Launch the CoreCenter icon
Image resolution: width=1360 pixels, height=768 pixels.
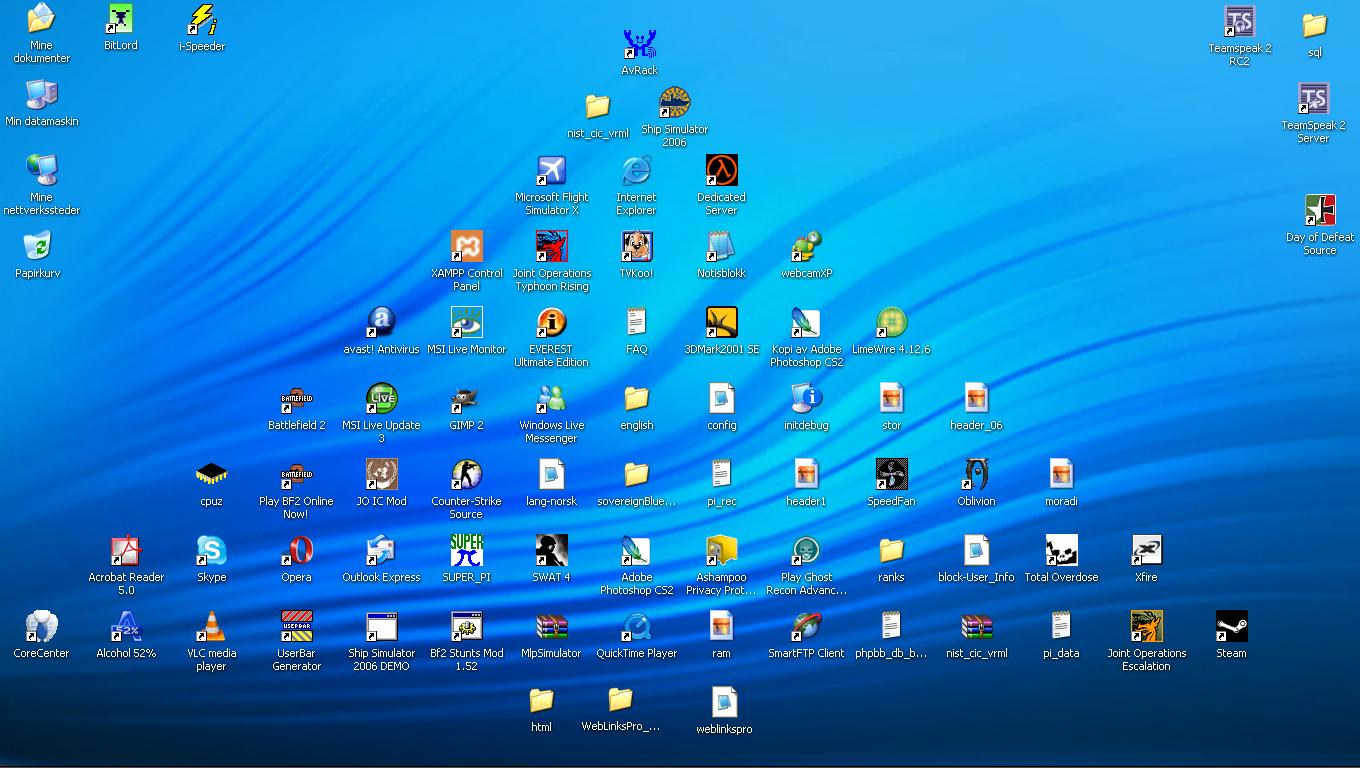(x=41, y=627)
